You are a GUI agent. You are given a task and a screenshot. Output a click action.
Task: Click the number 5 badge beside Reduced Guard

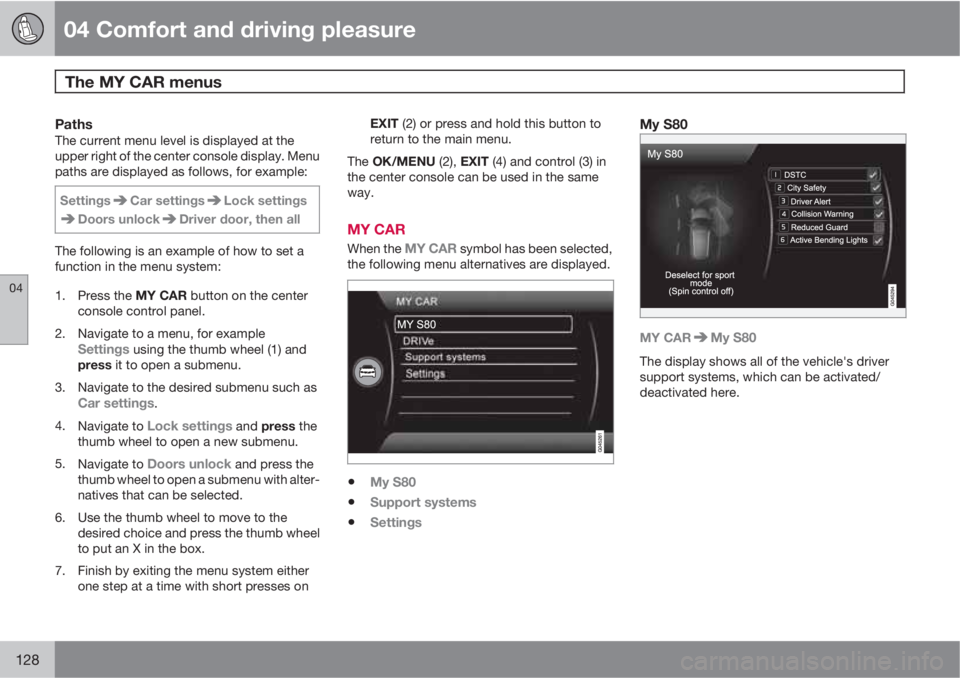(x=783, y=227)
